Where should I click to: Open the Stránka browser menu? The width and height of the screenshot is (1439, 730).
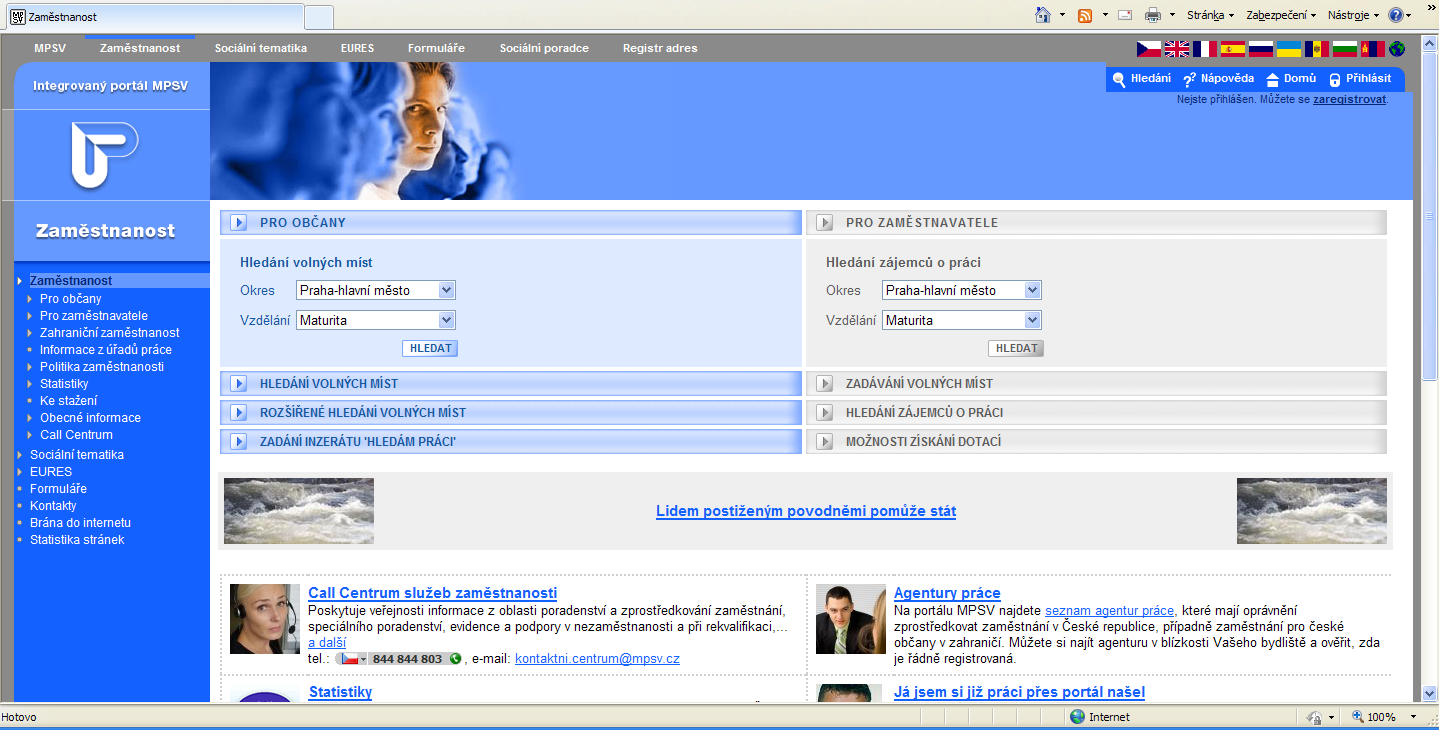1210,15
